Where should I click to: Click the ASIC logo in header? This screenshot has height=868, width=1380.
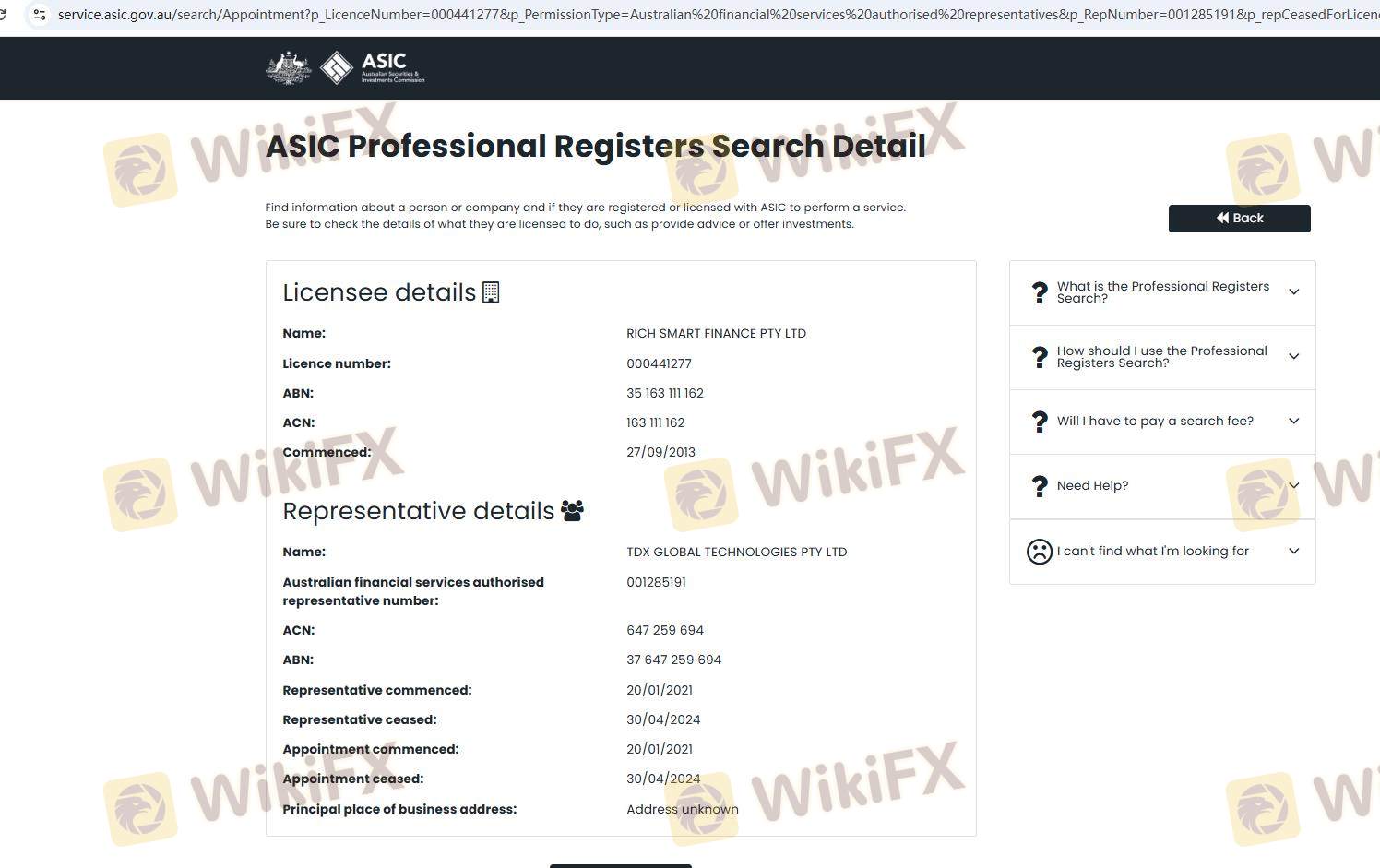click(x=373, y=68)
